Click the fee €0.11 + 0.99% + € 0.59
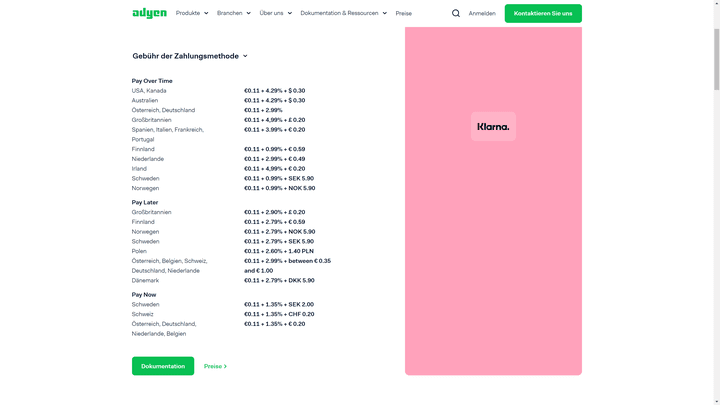 (x=275, y=149)
